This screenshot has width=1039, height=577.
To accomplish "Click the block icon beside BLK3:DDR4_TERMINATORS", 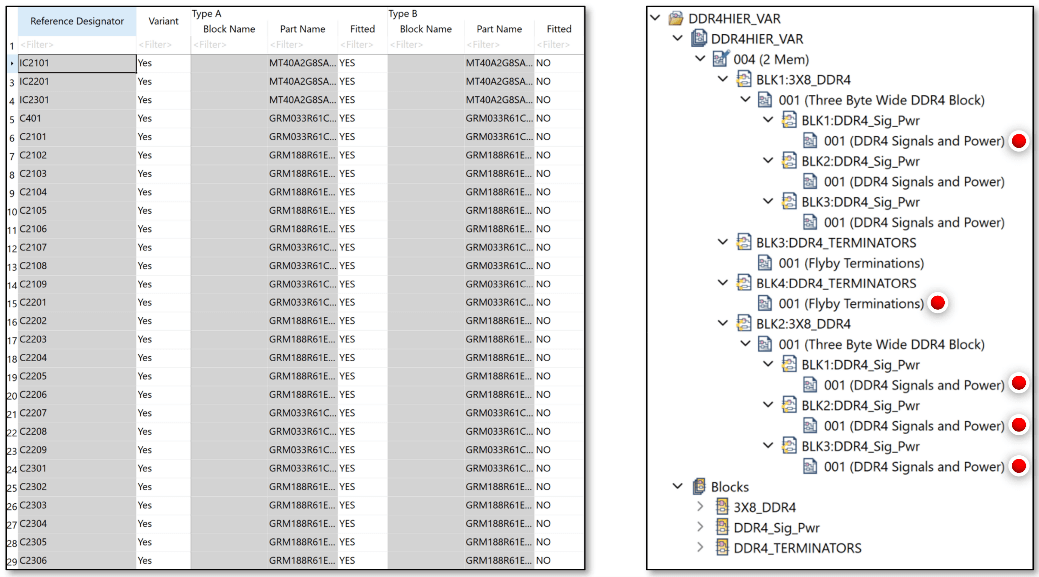I will pyautogui.click(x=743, y=242).
